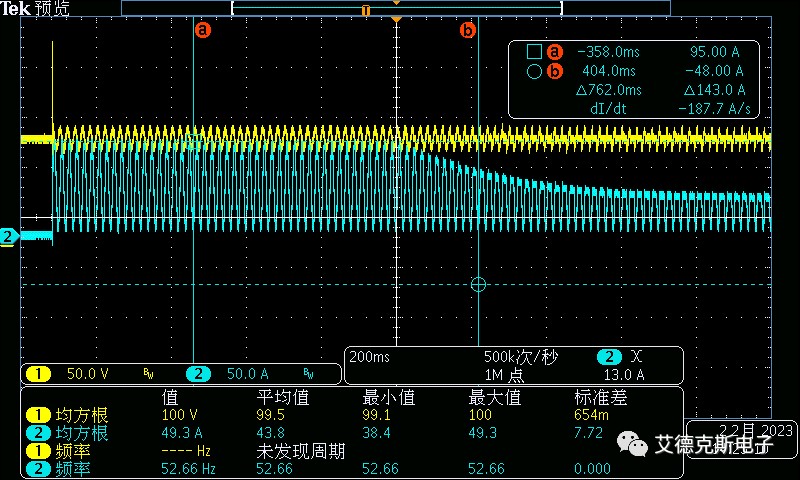Select cursor a marker on the graticule
Viewport: 800px width, 480px height.
(203, 30)
